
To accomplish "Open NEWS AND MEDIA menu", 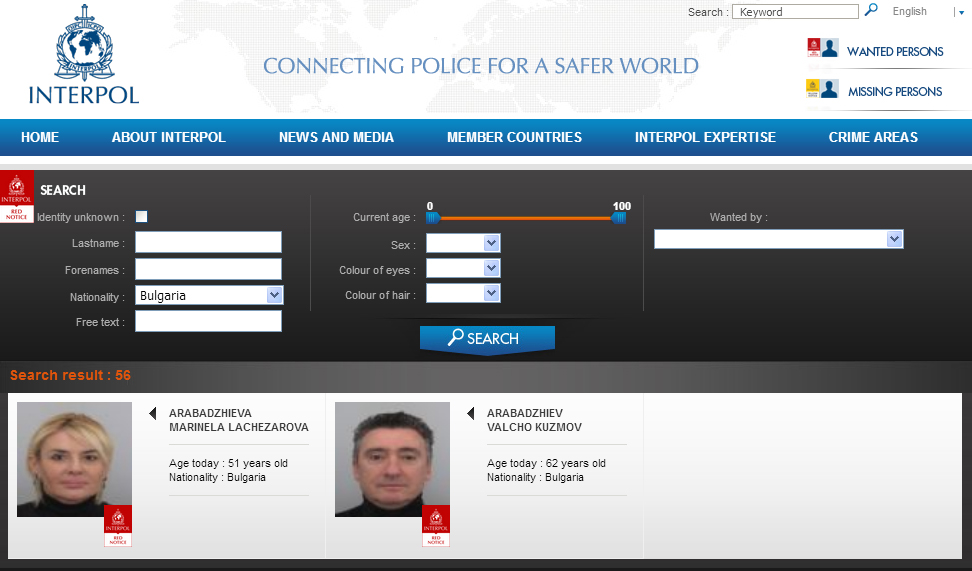I will click(337, 138).
